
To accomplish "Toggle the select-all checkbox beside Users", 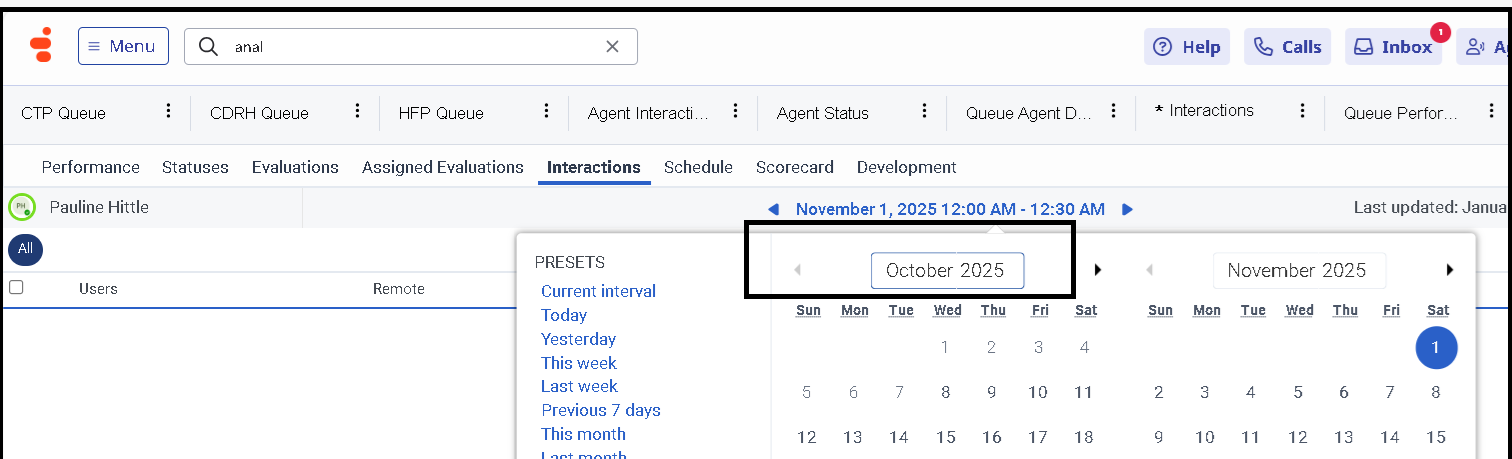I will tap(16, 288).
